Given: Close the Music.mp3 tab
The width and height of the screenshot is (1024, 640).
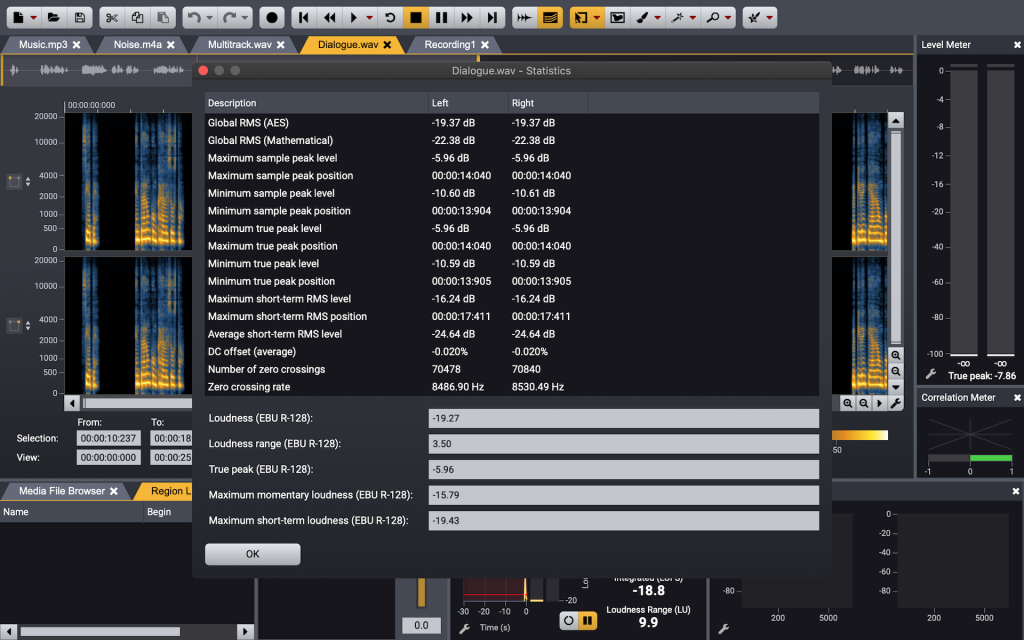Looking at the screenshot, I should 77,45.
